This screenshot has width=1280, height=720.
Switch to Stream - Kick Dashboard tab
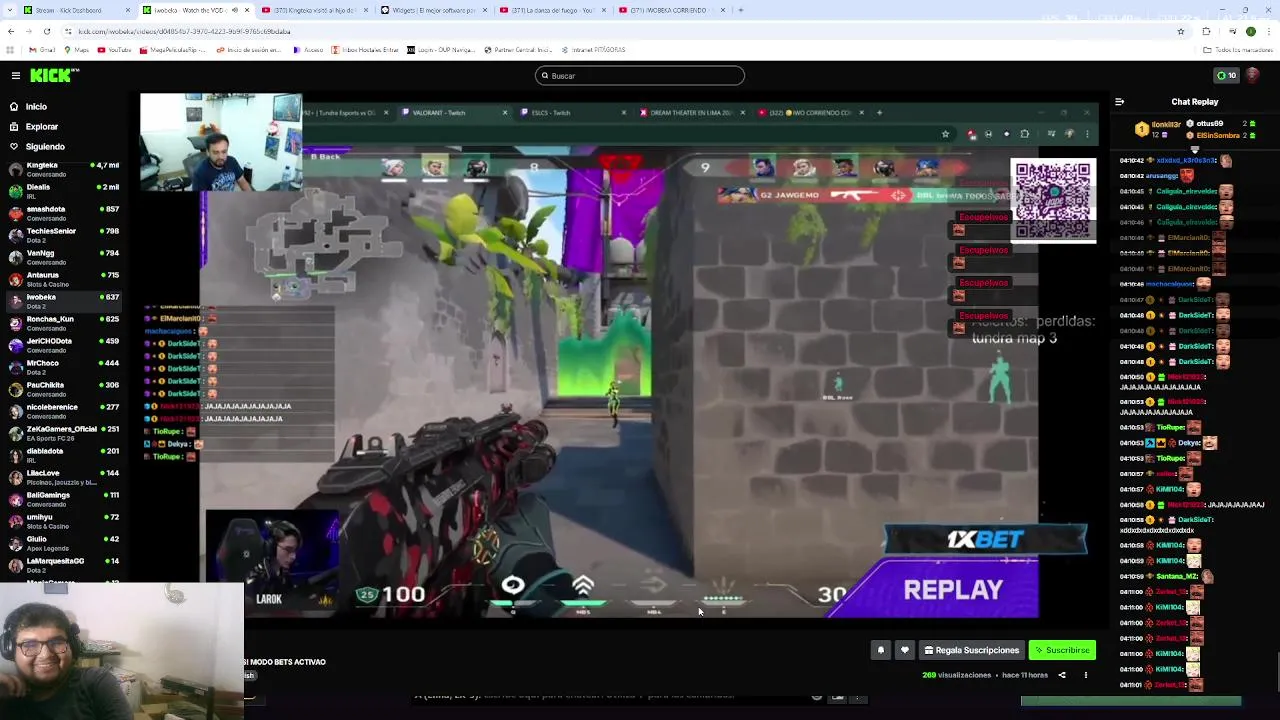[77, 10]
